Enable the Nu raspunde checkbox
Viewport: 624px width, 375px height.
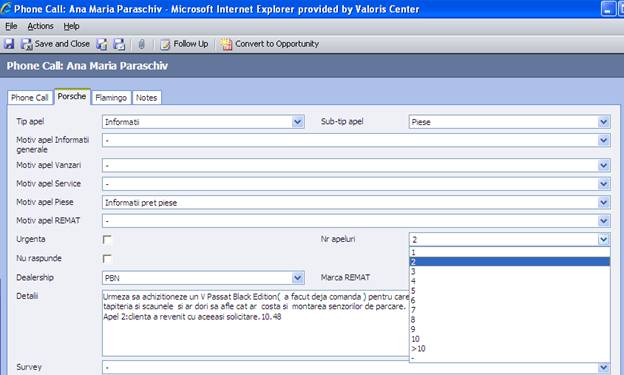107,259
